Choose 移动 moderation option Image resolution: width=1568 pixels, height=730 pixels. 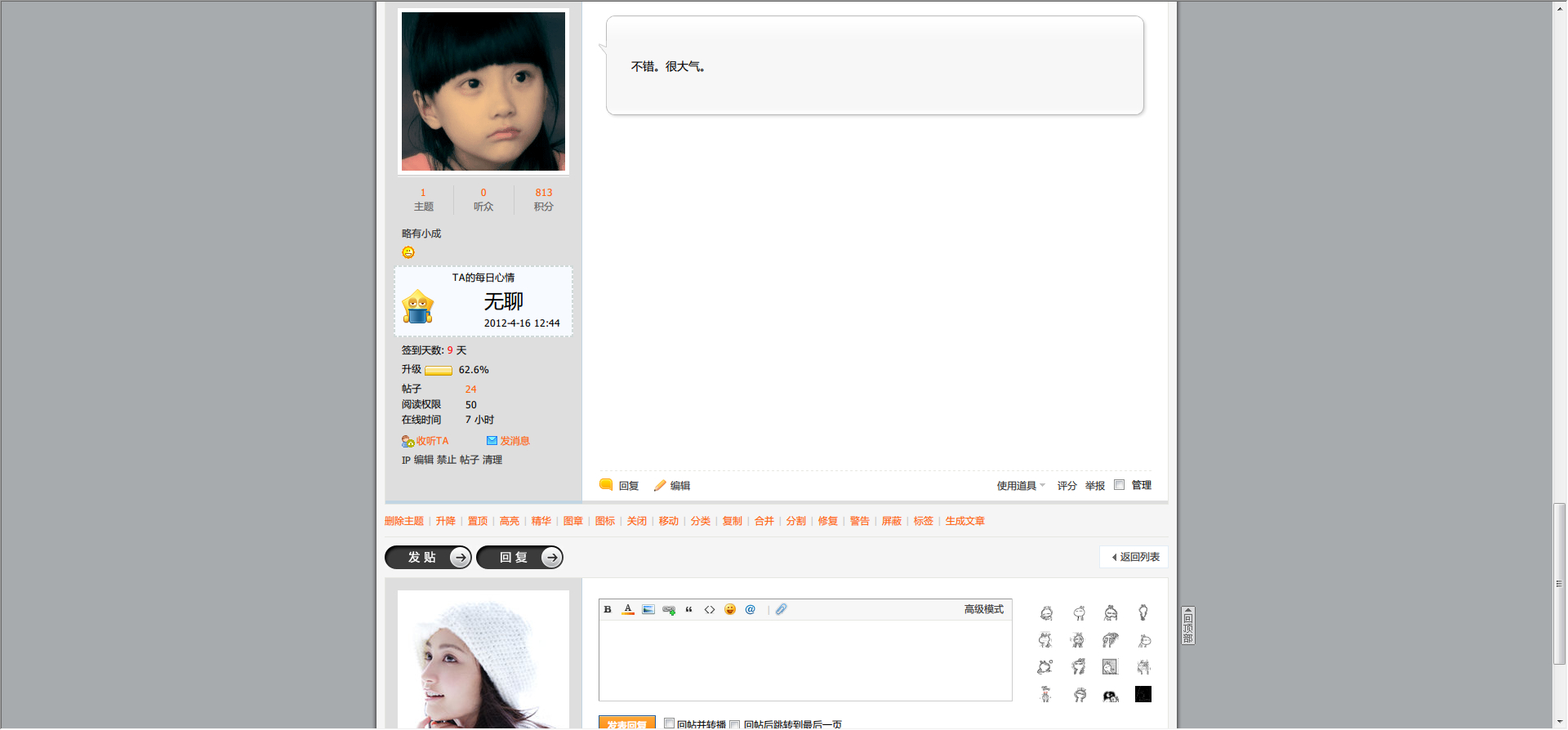(x=669, y=521)
